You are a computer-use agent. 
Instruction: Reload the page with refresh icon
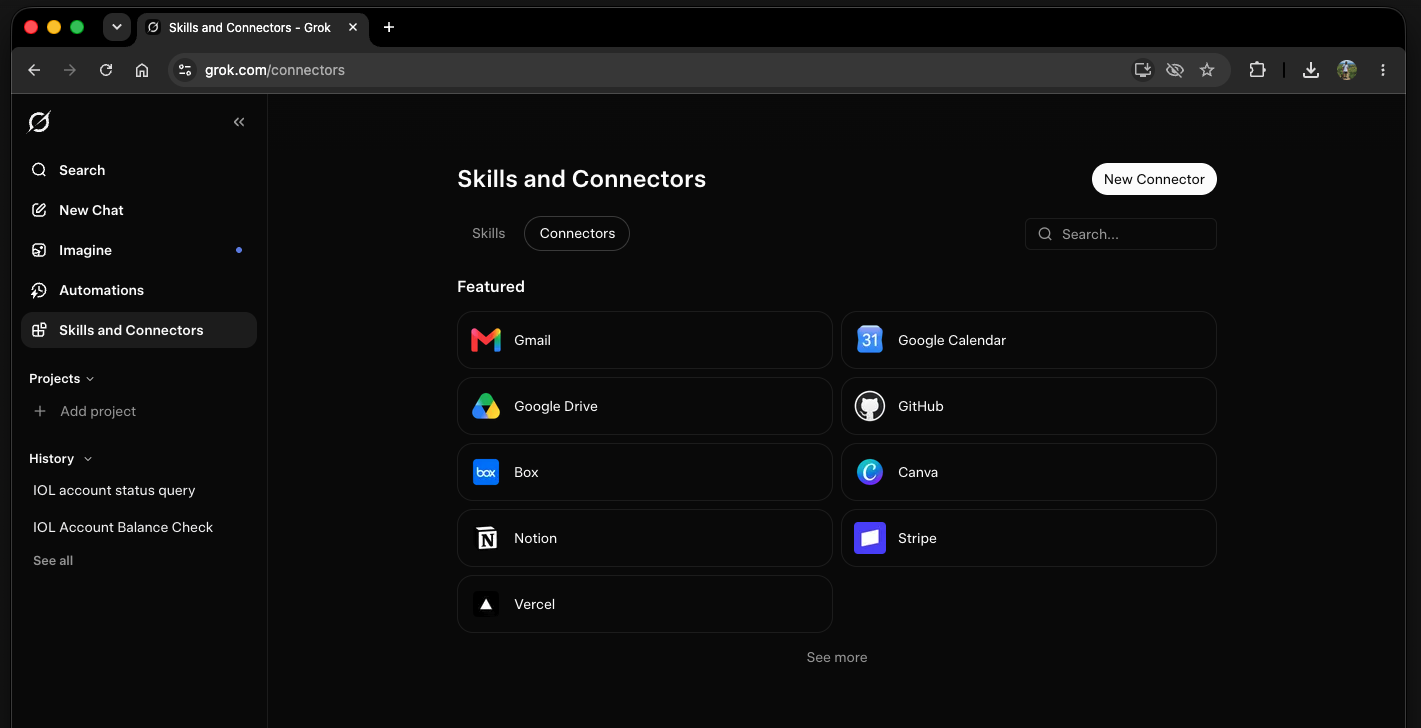106,70
